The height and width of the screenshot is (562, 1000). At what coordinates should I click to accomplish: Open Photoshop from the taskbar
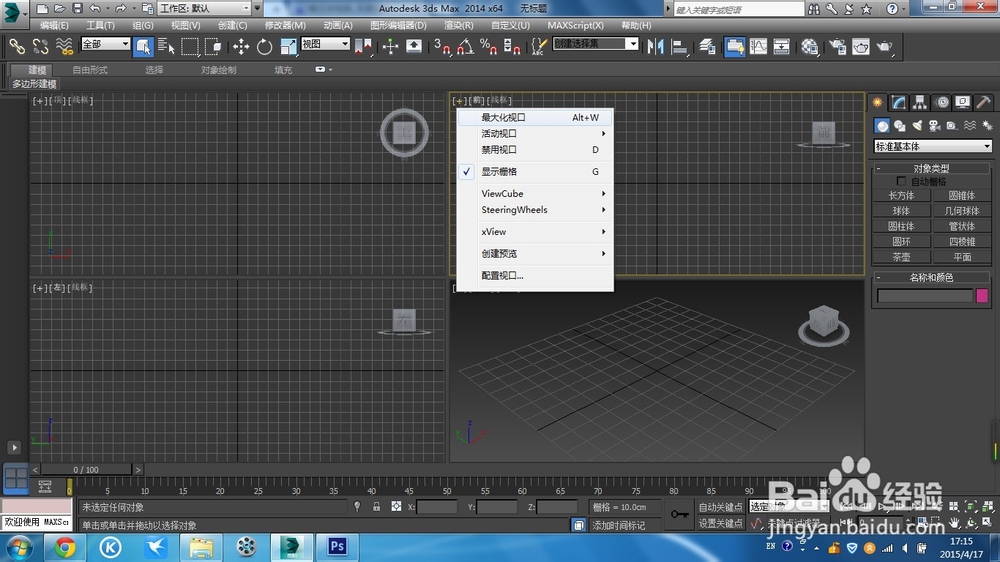(x=337, y=547)
